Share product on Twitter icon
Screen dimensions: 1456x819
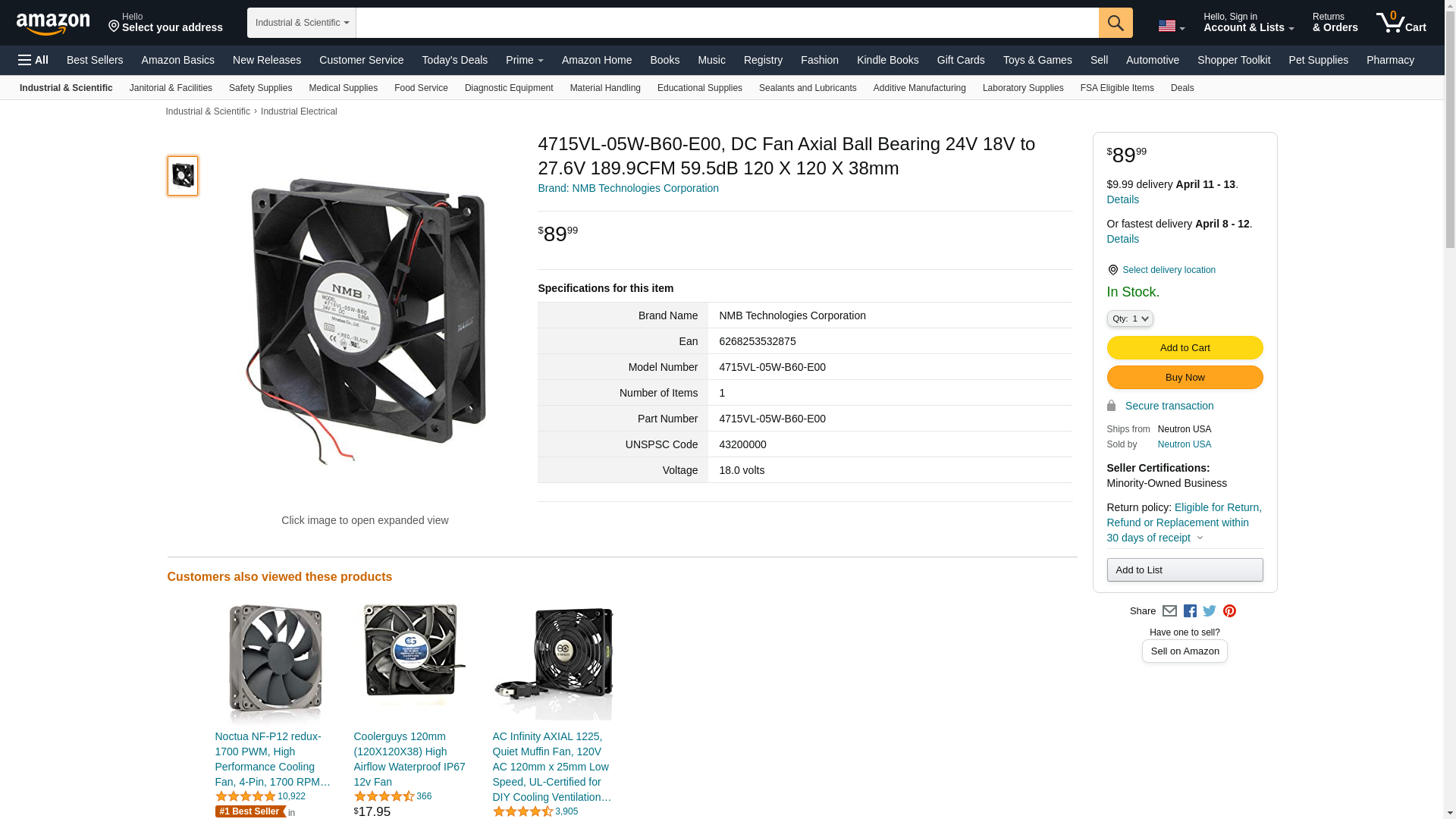(1210, 611)
